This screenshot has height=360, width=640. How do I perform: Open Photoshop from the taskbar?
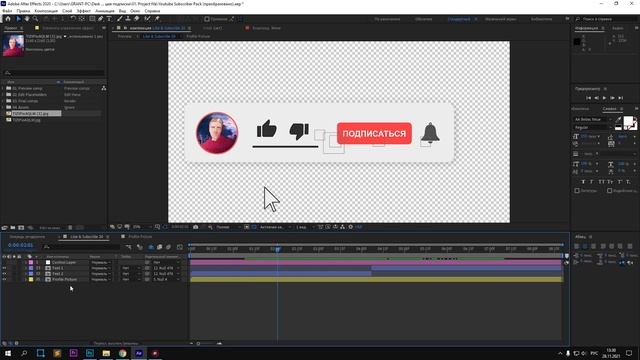[x=90, y=353]
